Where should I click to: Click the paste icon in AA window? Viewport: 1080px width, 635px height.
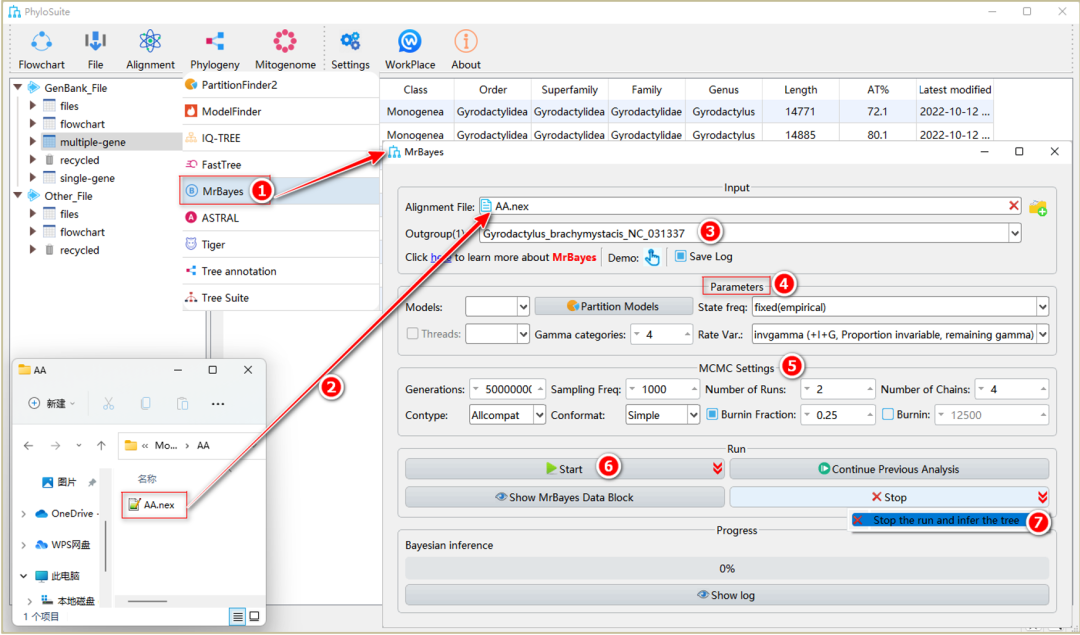tap(183, 404)
